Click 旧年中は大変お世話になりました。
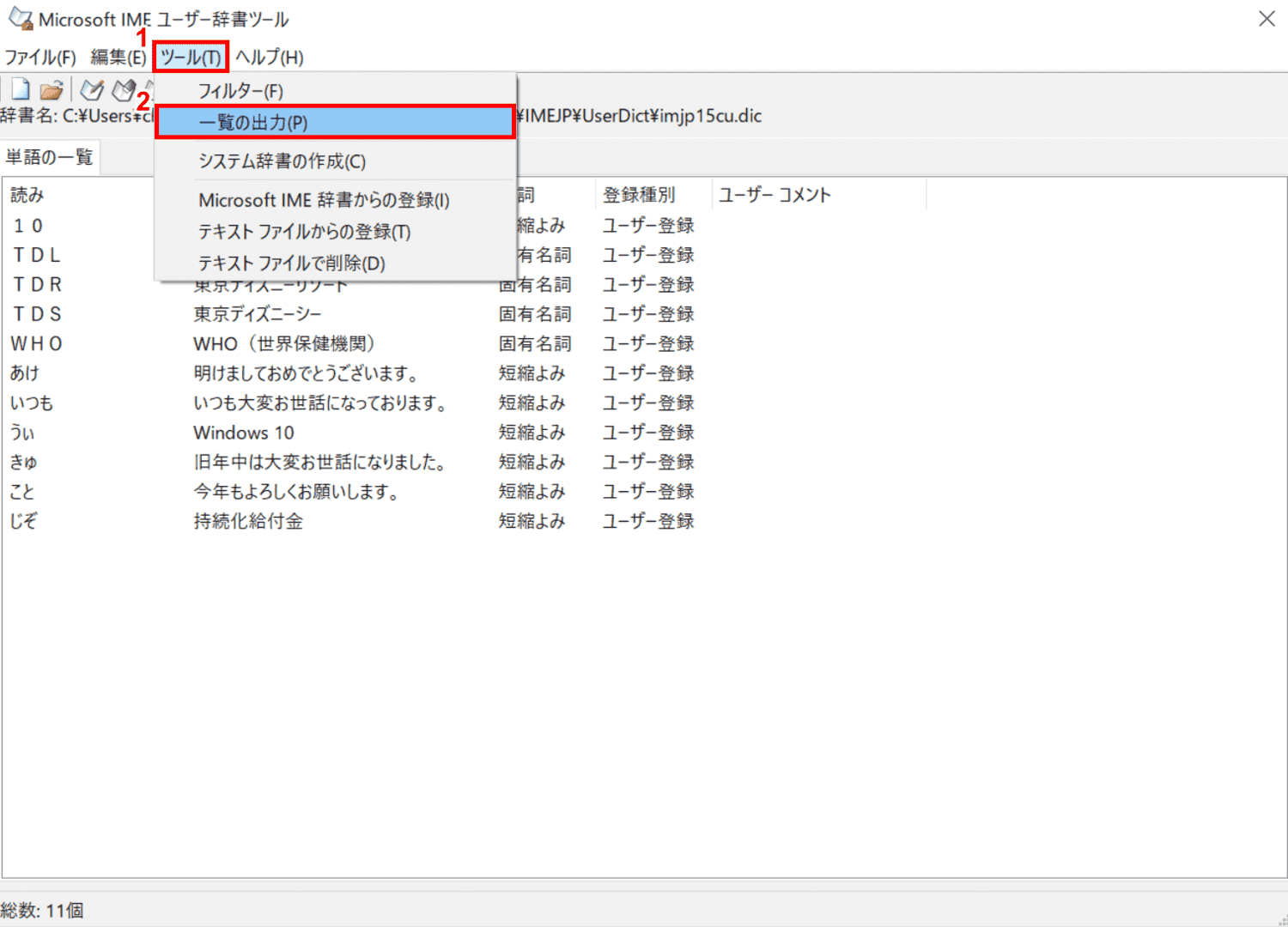This screenshot has width=1288, height=927. pos(319,462)
